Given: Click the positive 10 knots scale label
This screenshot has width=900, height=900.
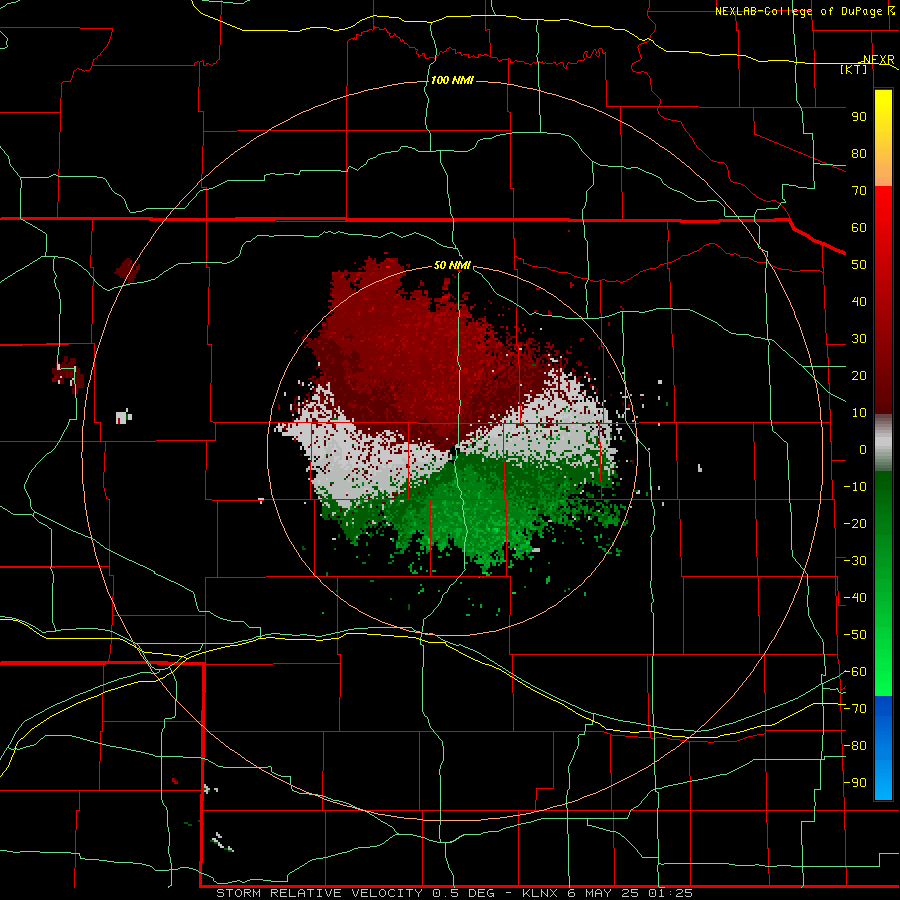Looking at the screenshot, I should (x=859, y=413).
